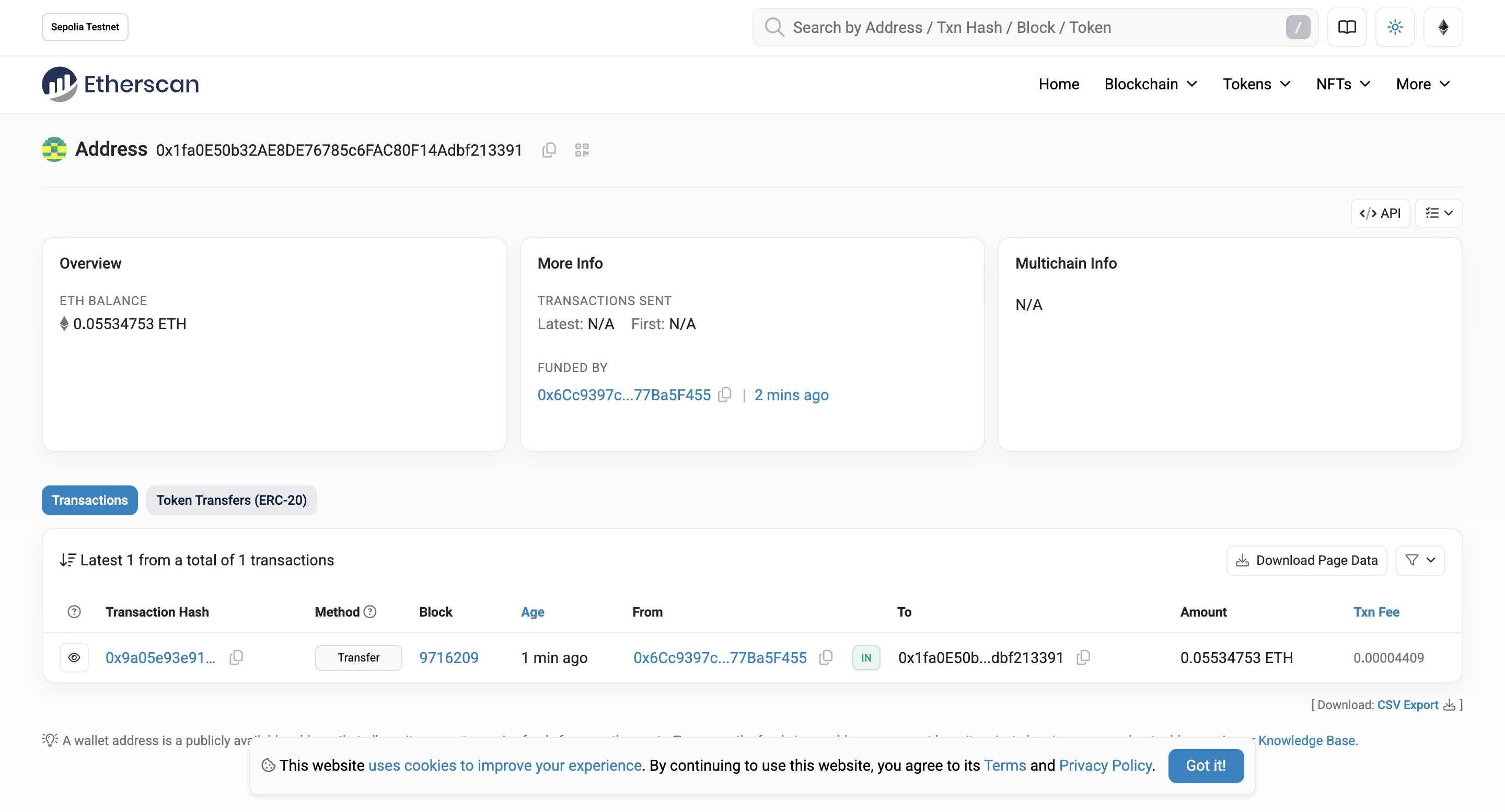Click the address identicon avatar
The height and width of the screenshot is (812, 1505).
pos(54,149)
